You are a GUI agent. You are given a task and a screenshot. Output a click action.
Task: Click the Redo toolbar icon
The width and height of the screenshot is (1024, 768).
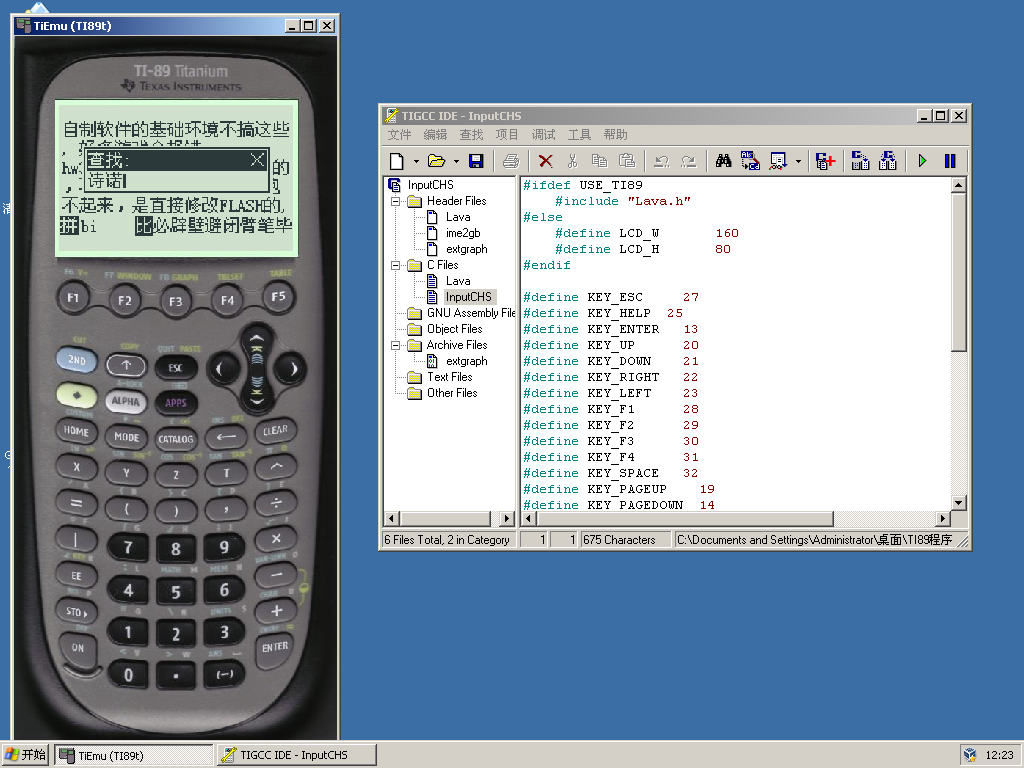click(688, 161)
